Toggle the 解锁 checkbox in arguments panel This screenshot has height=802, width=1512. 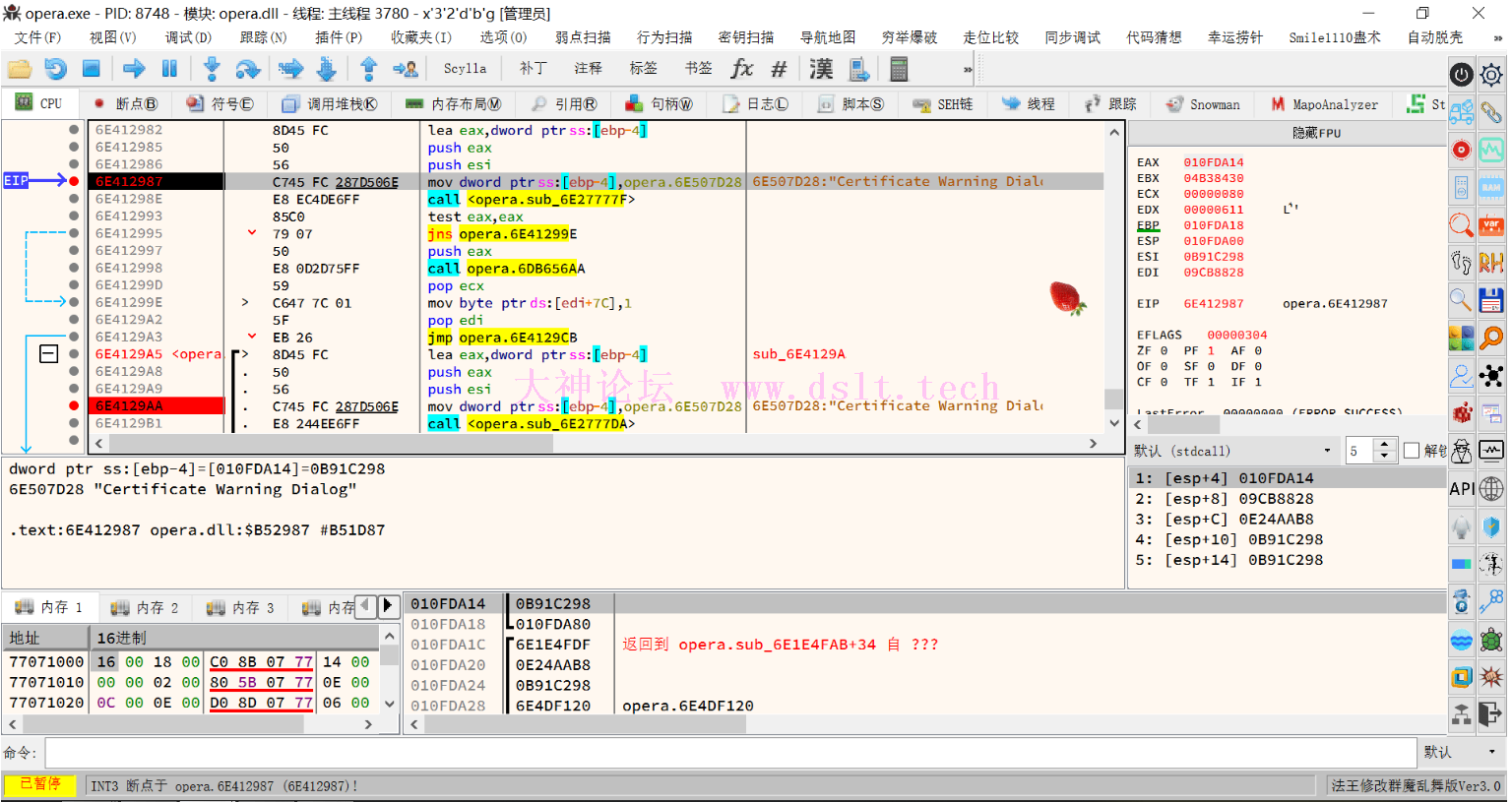point(1412,451)
